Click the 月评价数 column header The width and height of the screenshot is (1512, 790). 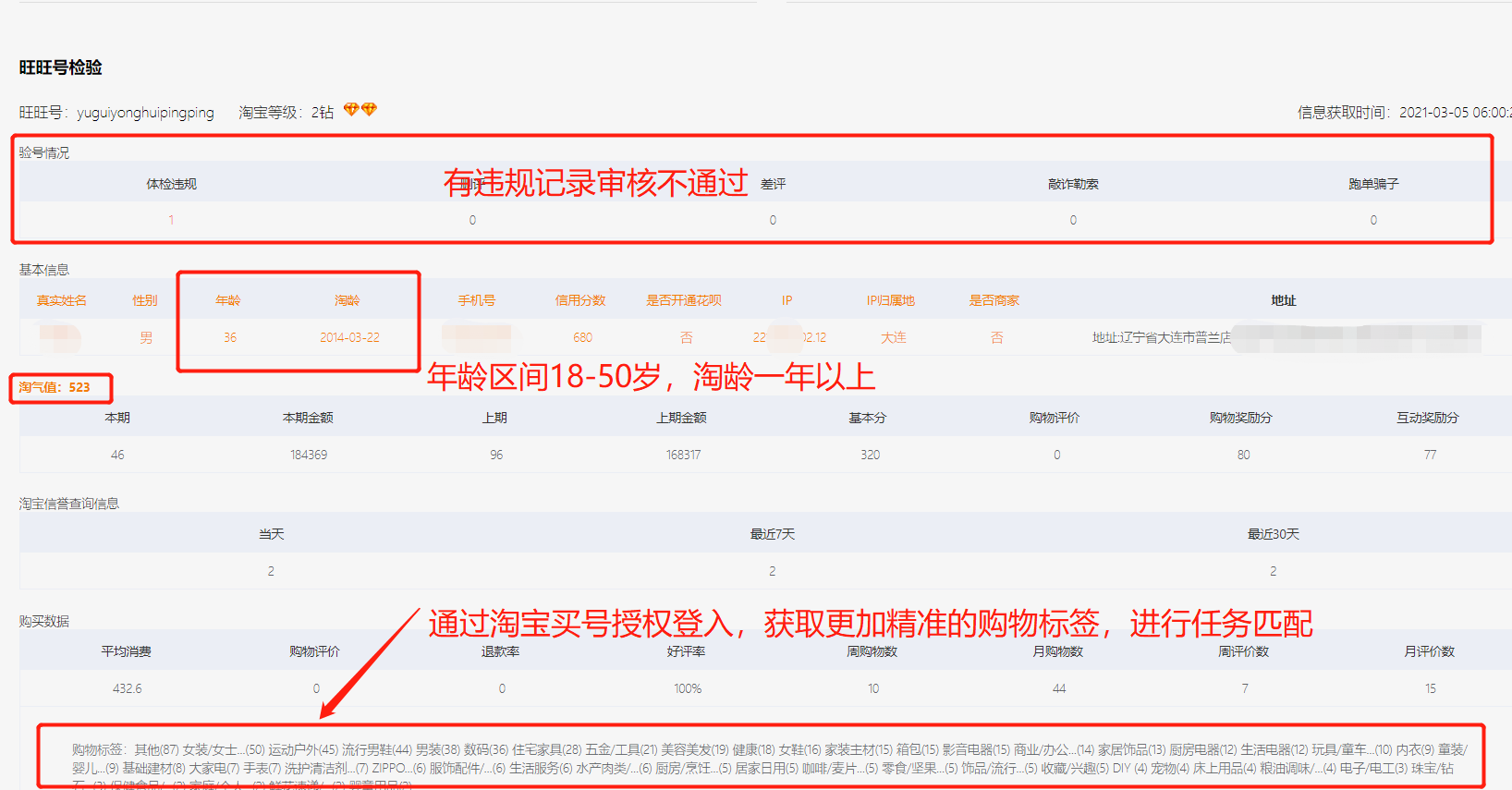tap(1430, 651)
